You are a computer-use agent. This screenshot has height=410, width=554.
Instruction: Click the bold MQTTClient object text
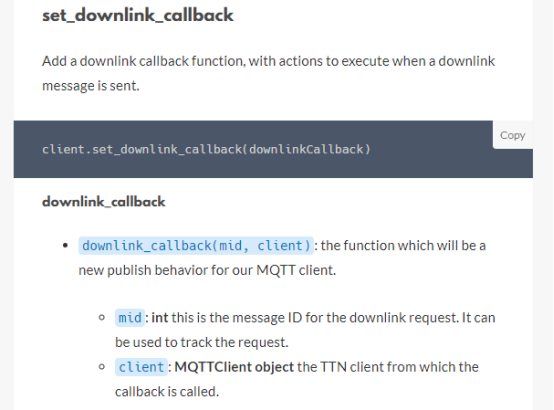pos(234,367)
